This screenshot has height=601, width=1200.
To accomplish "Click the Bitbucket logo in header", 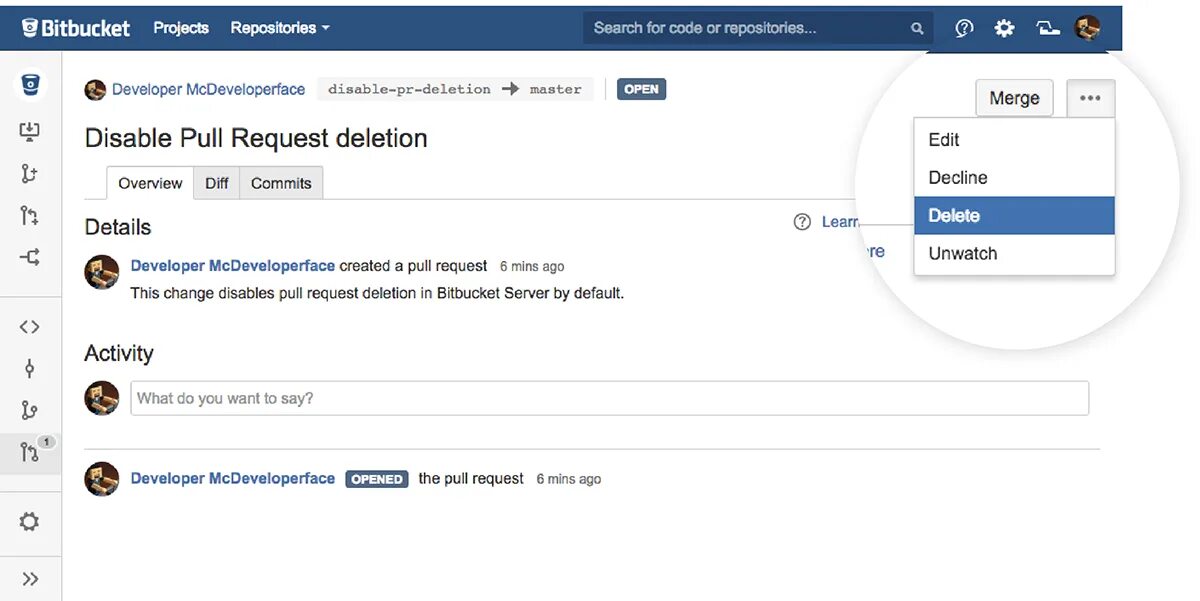I will click(x=76, y=28).
